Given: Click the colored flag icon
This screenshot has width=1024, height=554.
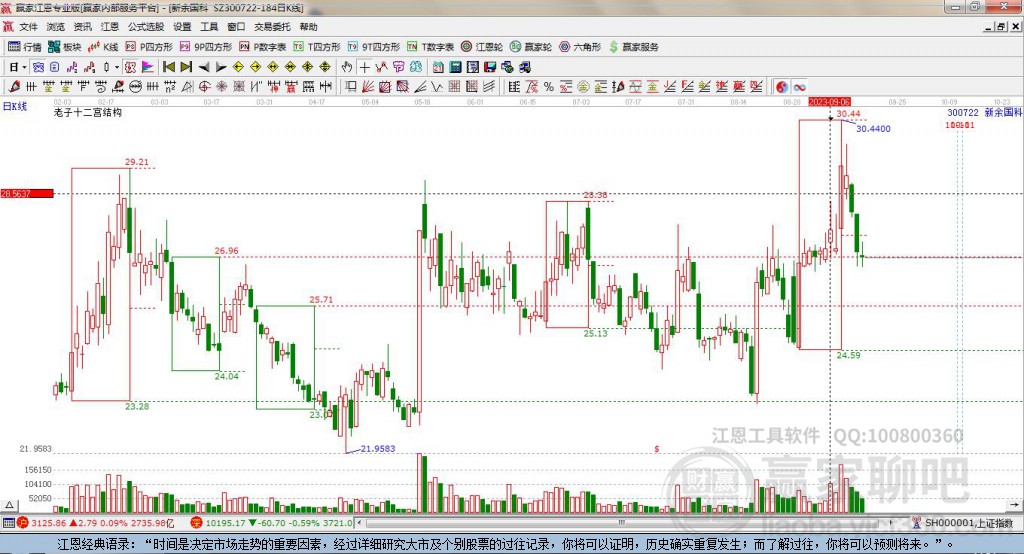Looking at the screenshot, I should [148, 67].
